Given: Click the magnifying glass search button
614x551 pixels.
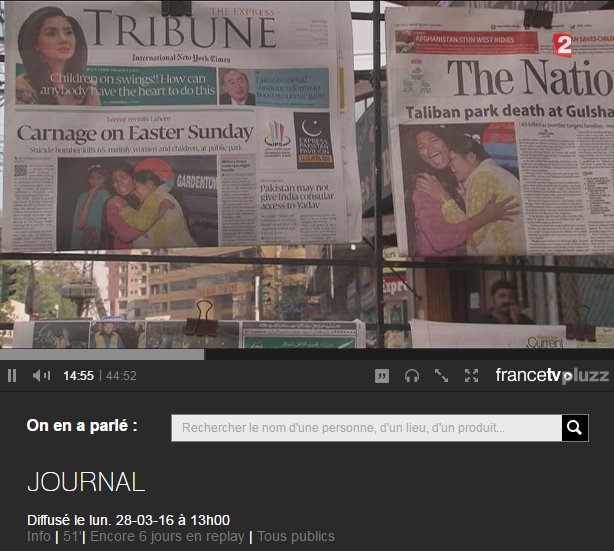Looking at the screenshot, I should 575,428.
